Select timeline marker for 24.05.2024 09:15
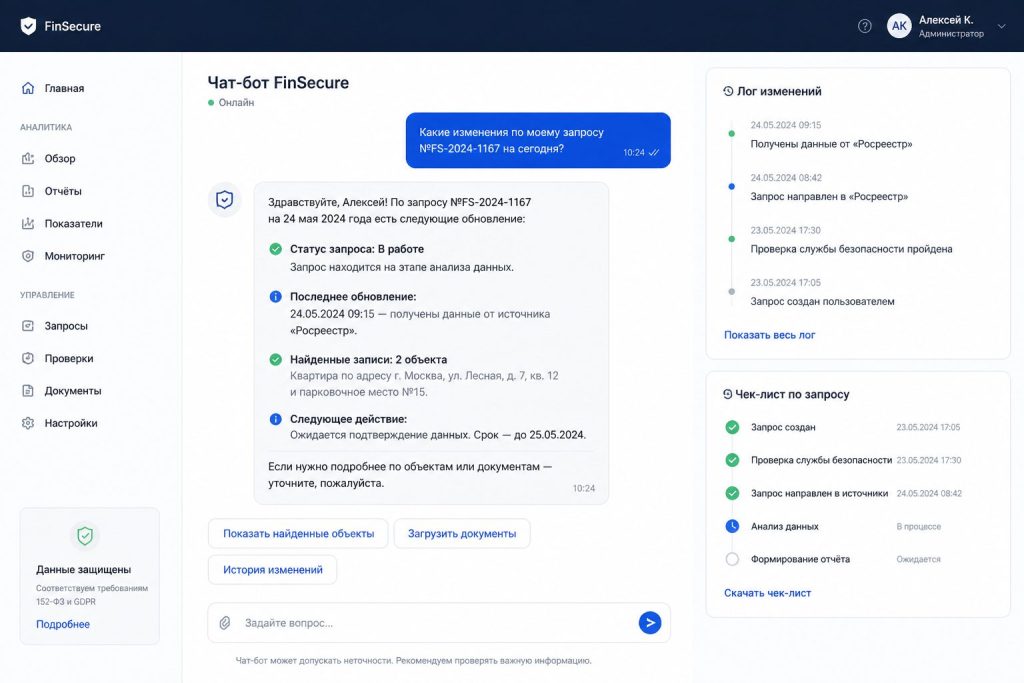 (731, 133)
